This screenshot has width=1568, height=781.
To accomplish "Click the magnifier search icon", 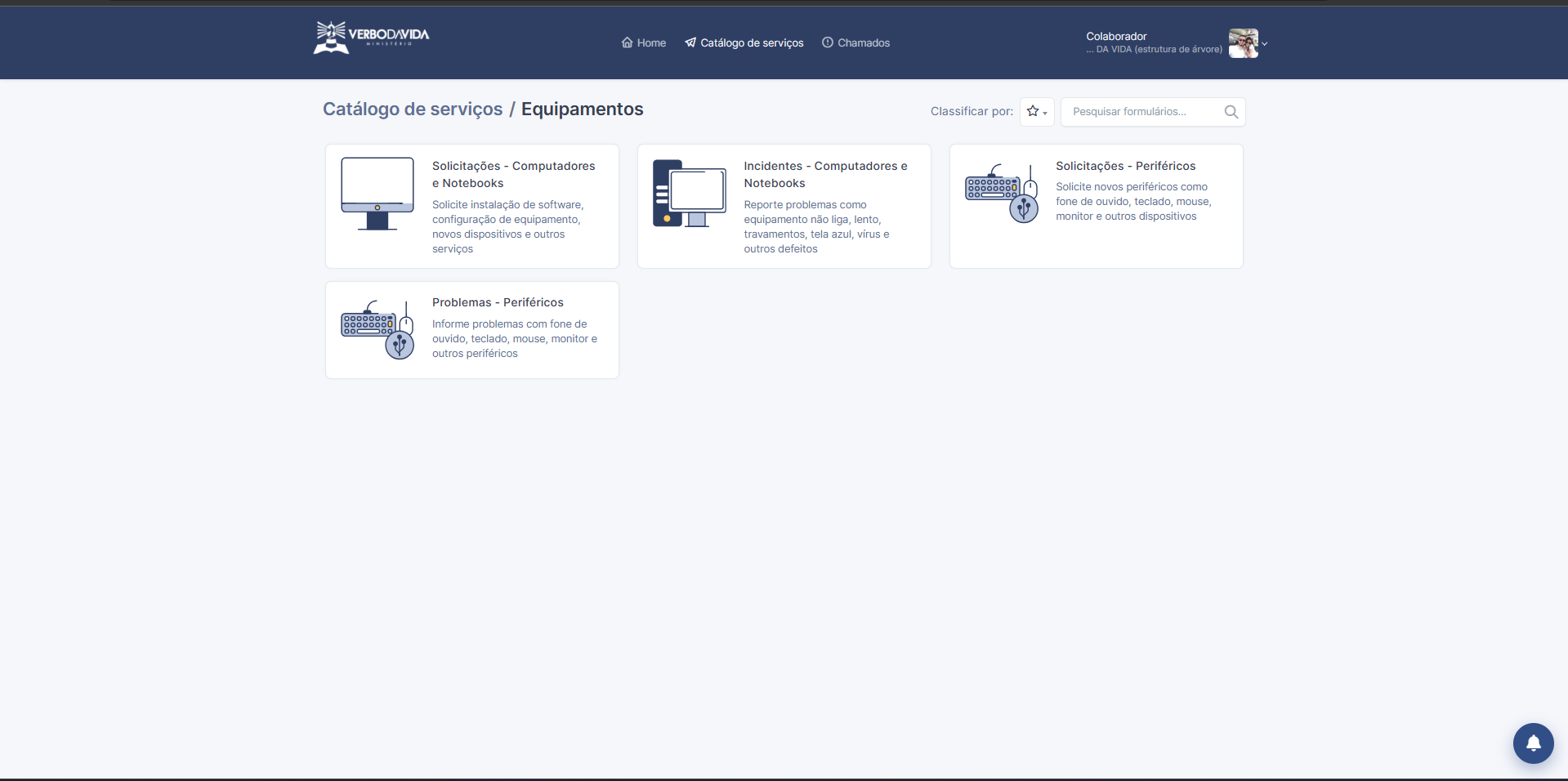I will point(1231,112).
